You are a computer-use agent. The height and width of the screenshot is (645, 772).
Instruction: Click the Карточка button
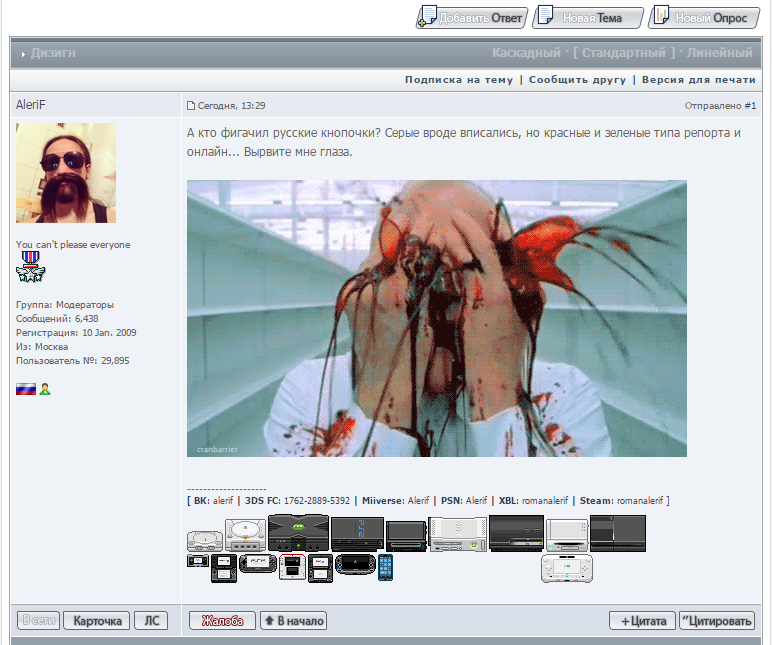click(96, 620)
